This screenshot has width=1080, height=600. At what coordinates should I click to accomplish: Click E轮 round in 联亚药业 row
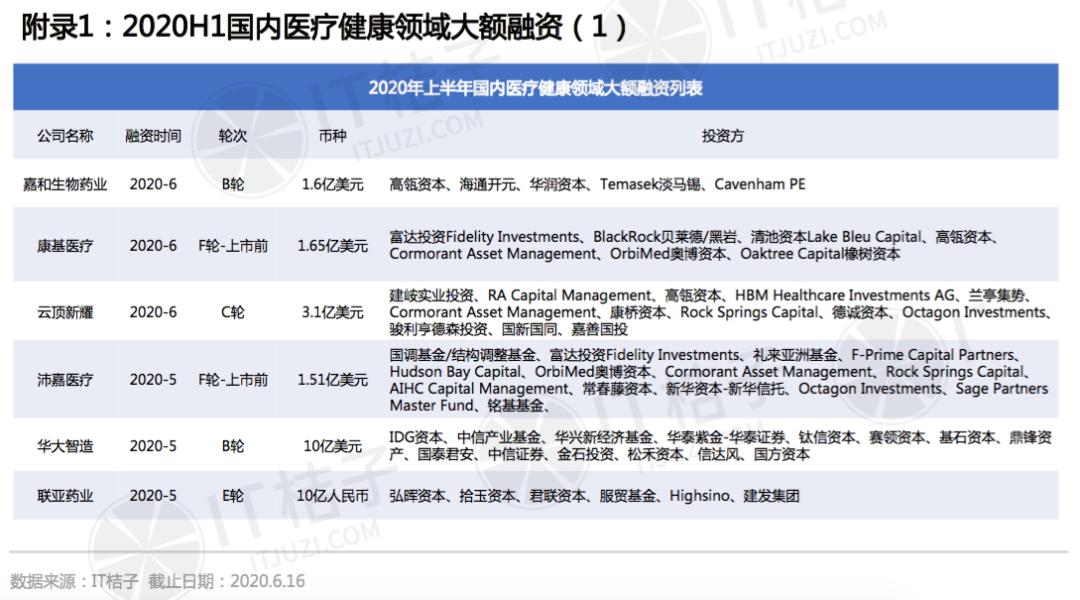click(233, 495)
